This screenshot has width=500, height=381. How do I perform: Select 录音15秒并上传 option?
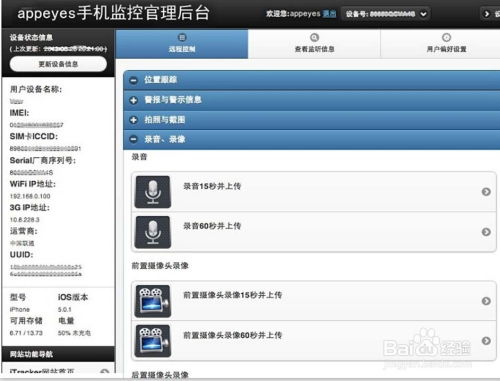[314, 192]
